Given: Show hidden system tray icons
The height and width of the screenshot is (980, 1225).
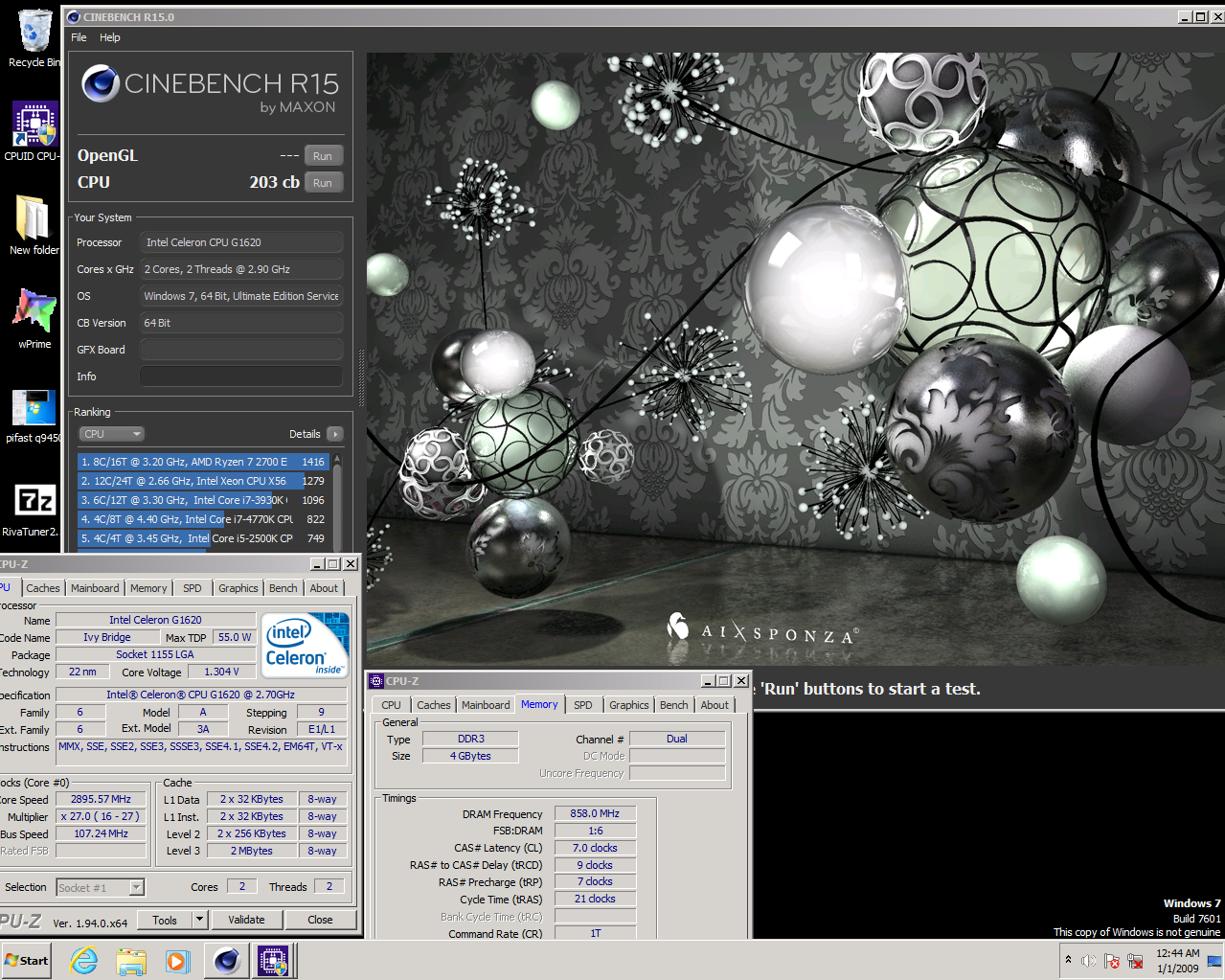Looking at the screenshot, I should point(1068,959).
